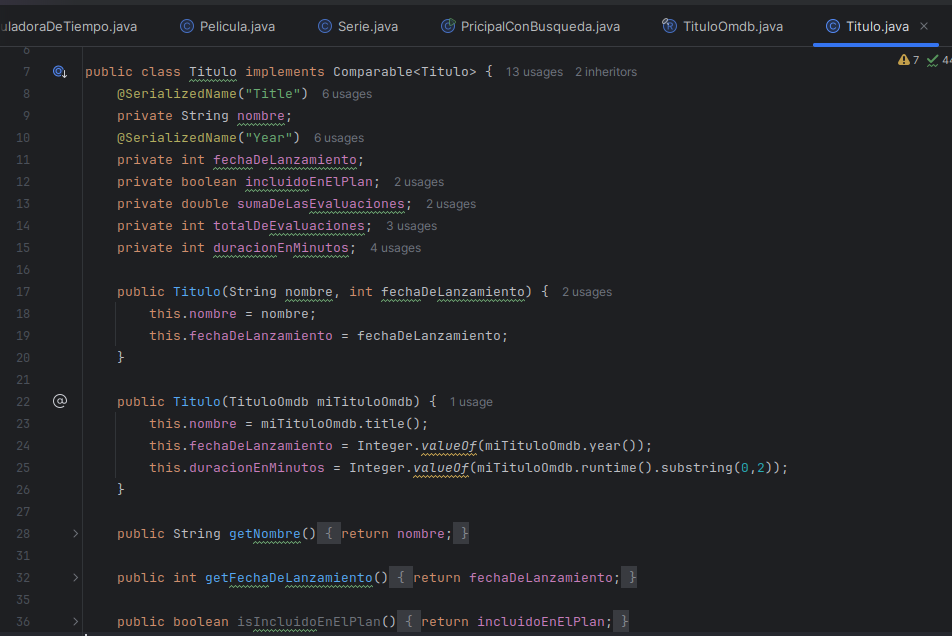Click the warning count '7' in the inspection widget
This screenshot has width=952, height=636.
(916, 60)
